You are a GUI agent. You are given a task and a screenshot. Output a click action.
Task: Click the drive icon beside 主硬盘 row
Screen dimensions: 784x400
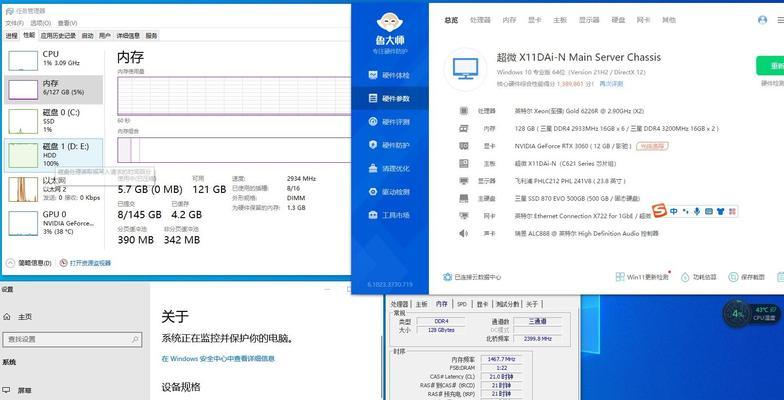coord(464,198)
